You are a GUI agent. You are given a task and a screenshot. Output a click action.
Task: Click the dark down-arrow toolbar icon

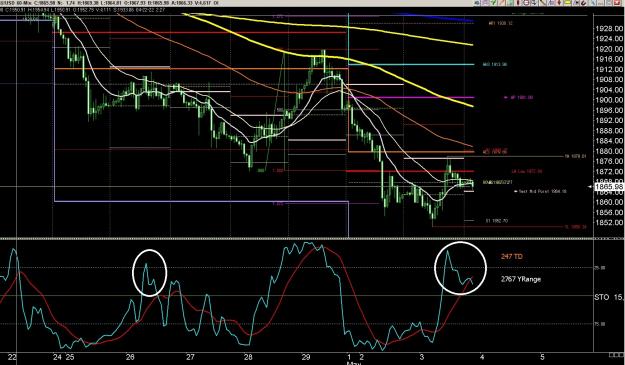(x=534, y=2)
